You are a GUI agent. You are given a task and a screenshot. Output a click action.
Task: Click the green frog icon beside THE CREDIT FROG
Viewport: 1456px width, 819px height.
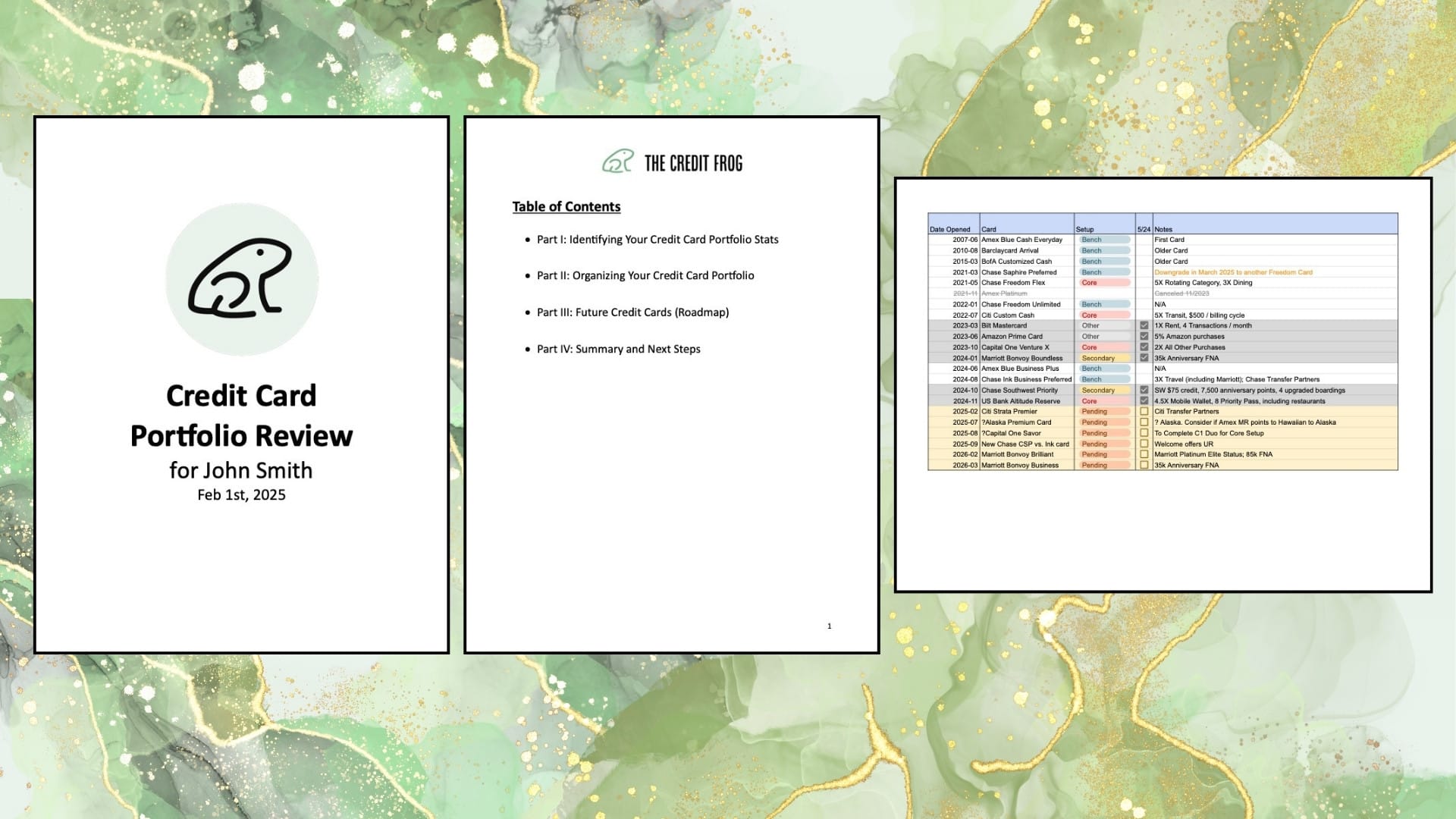[x=617, y=162]
